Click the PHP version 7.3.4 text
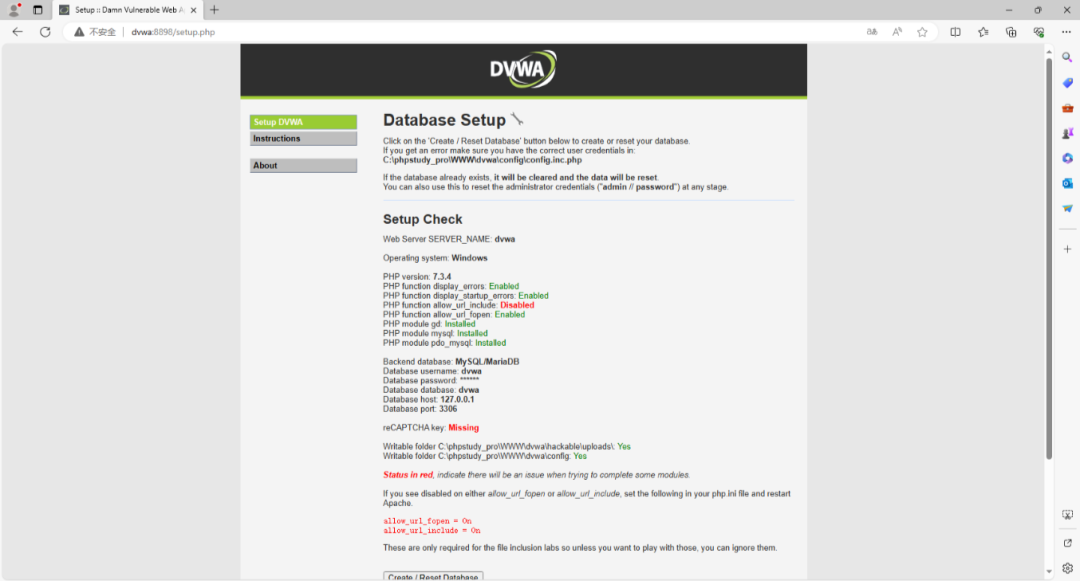 tap(417, 277)
